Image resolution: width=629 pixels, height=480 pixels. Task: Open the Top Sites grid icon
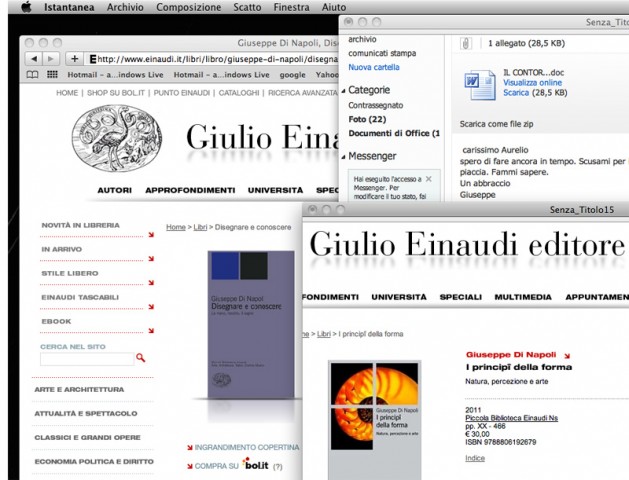[x=52, y=75]
